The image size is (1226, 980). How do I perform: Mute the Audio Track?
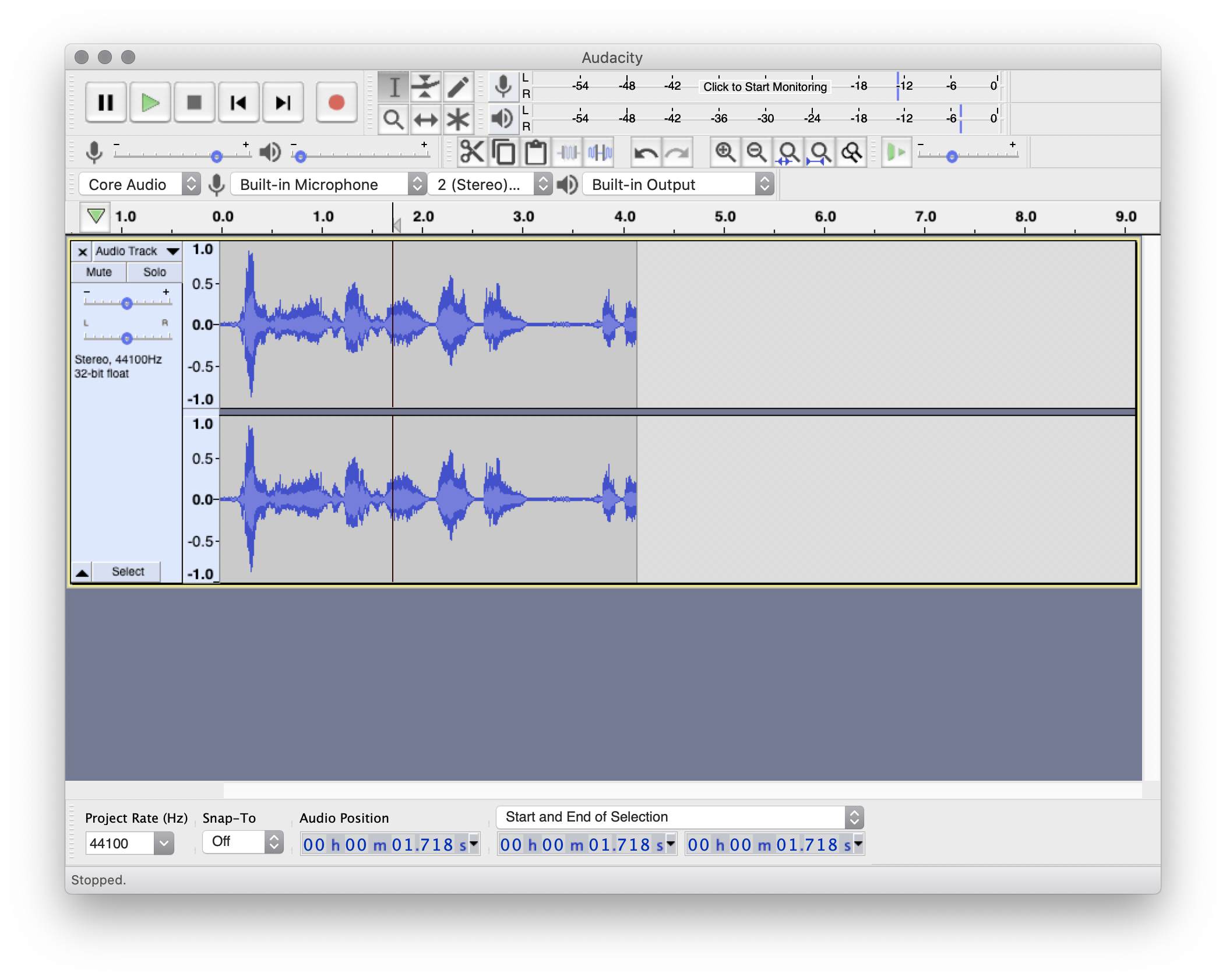click(98, 272)
